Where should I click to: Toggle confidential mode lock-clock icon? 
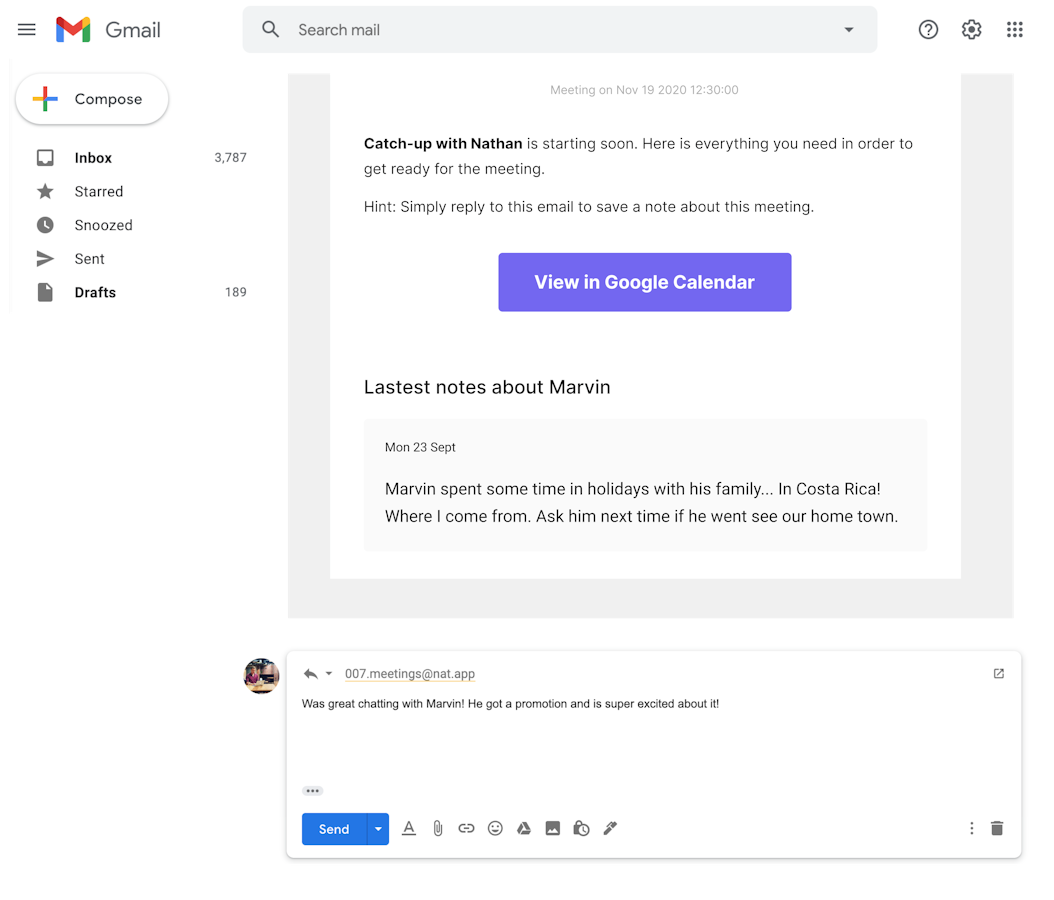click(x=581, y=828)
